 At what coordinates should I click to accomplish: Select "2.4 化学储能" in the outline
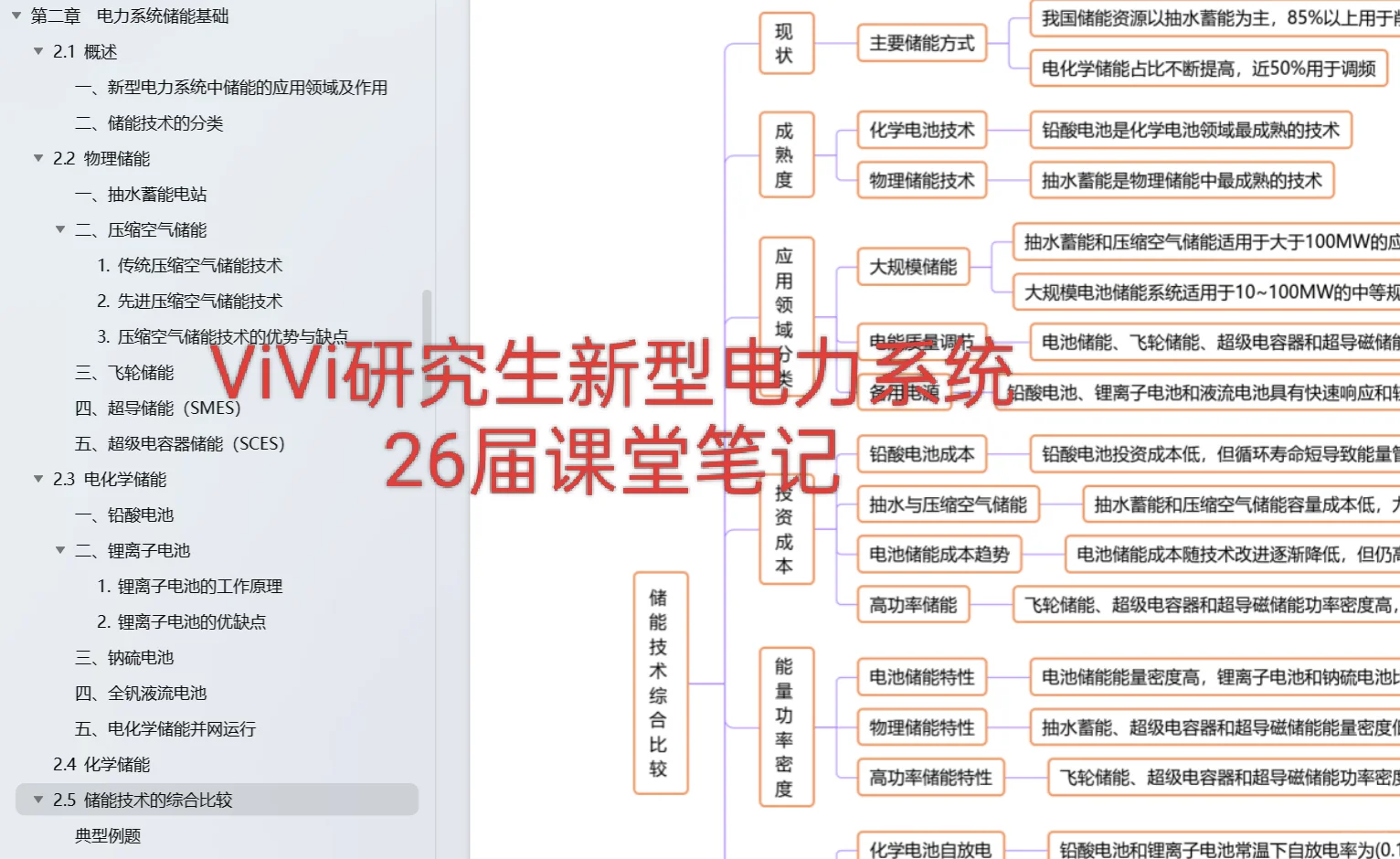pos(101,764)
